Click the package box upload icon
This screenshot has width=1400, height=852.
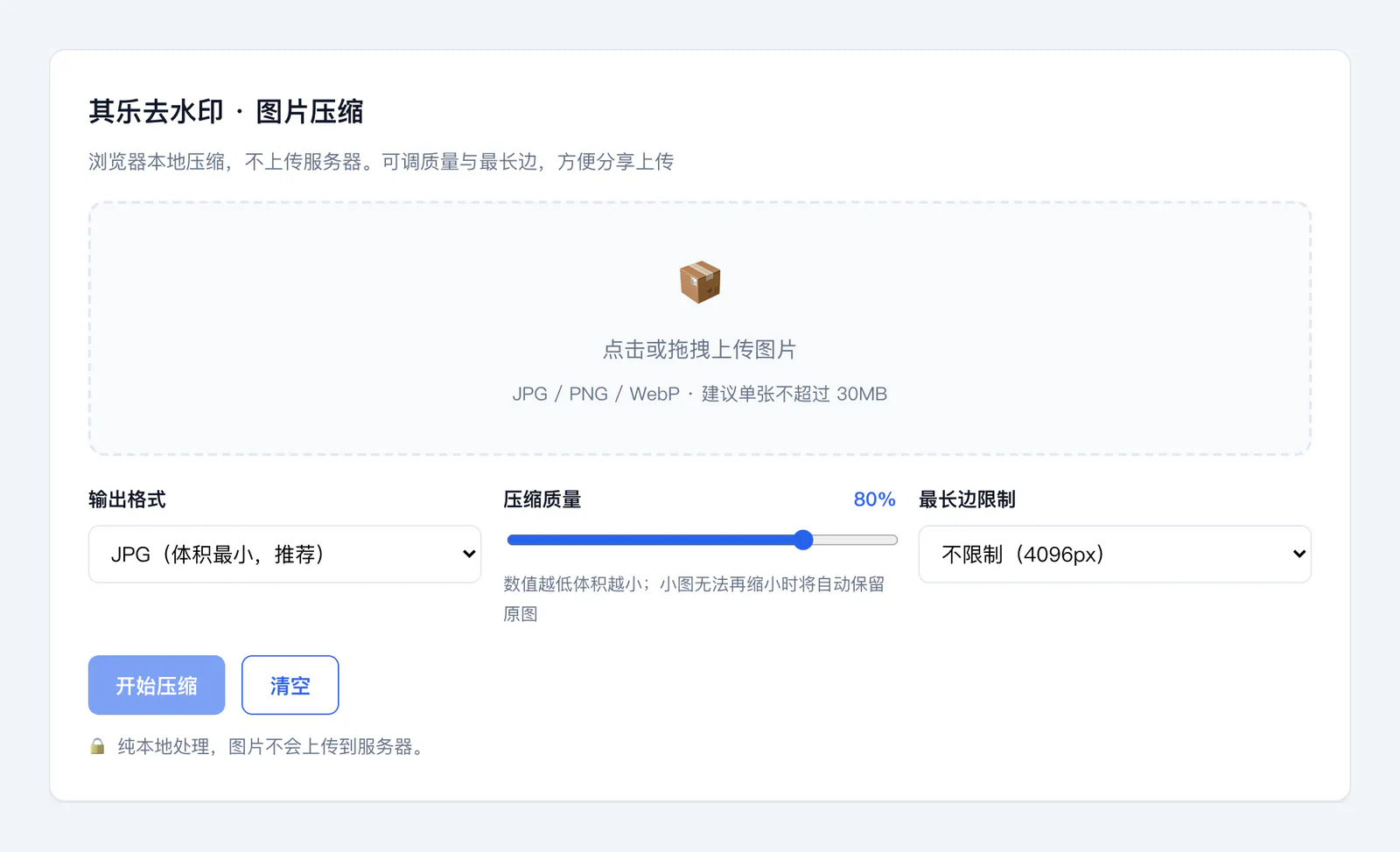point(700,283)
